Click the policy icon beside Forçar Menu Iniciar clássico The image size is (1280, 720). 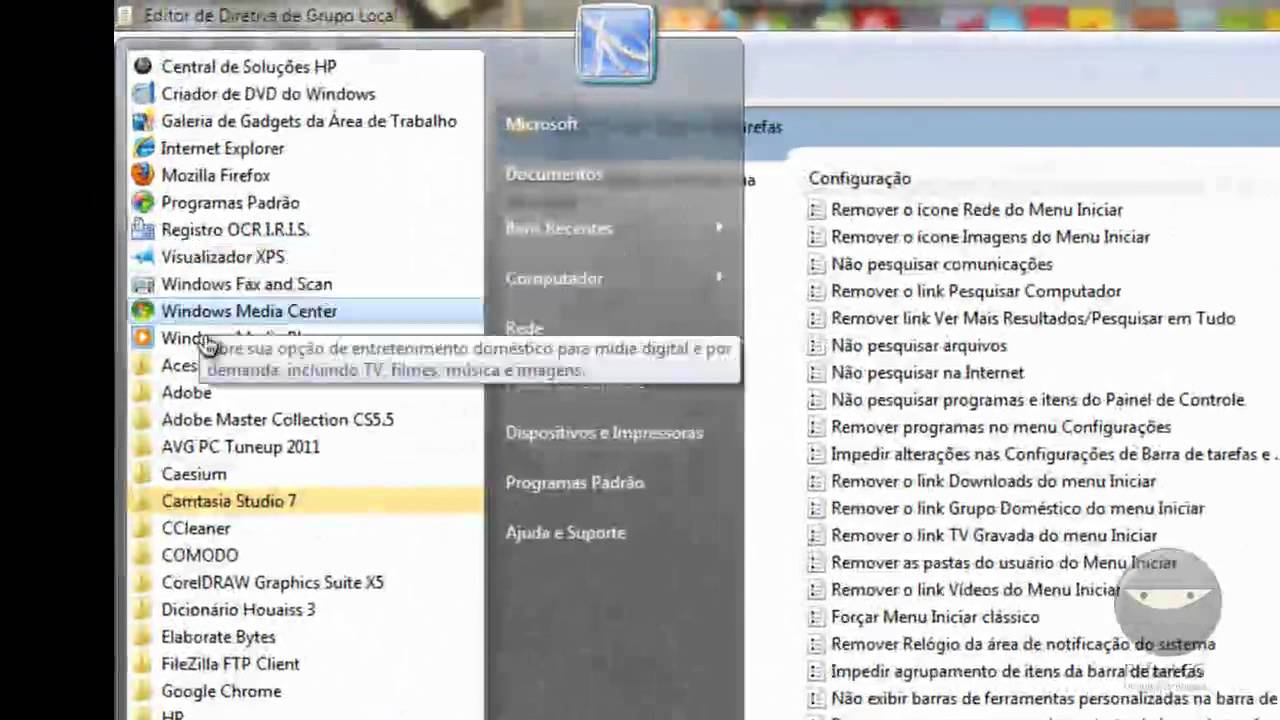816,617
